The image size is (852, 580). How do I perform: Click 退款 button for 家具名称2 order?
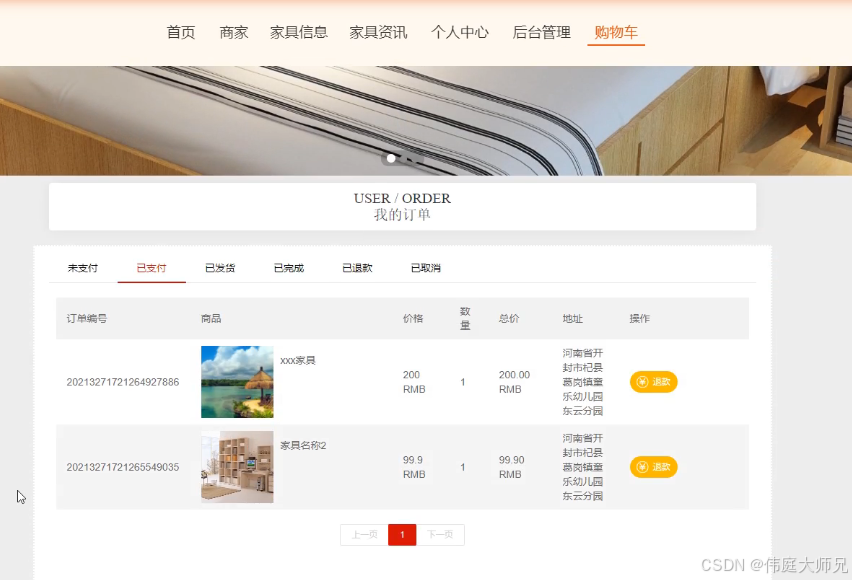point(654,467)
